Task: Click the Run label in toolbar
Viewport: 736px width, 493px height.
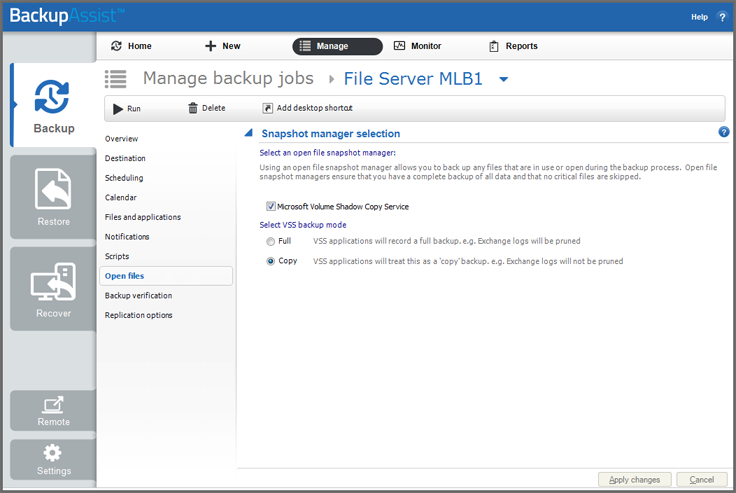Action: (x=134, y=109)
